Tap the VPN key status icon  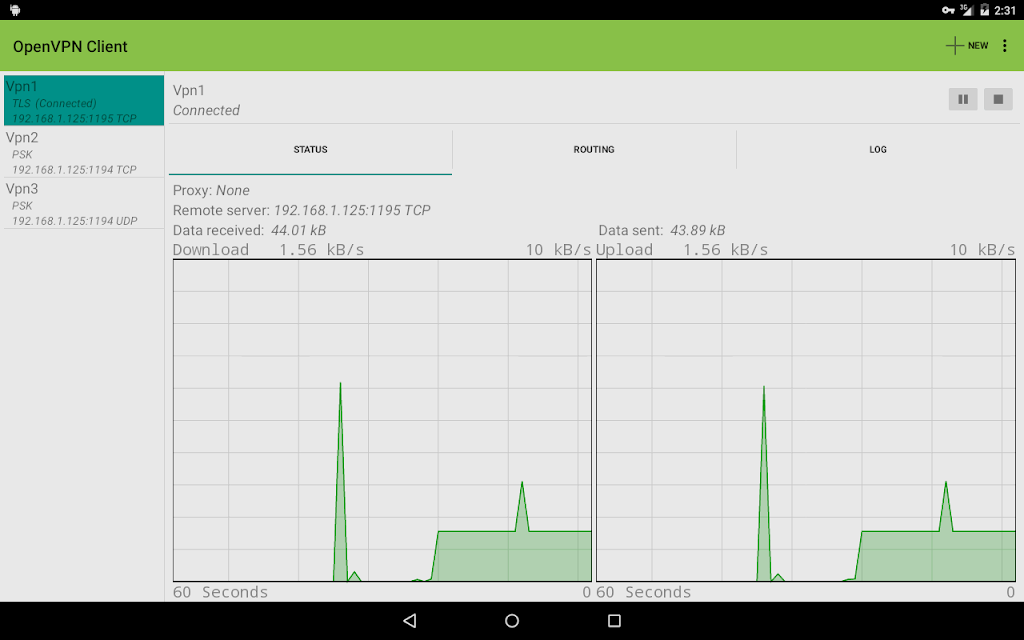[948, 10]
